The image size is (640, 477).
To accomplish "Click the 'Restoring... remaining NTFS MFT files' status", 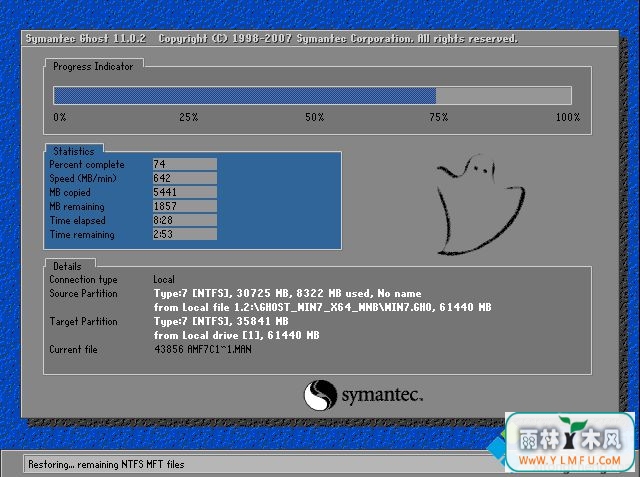I will click(x=106, y=464).
